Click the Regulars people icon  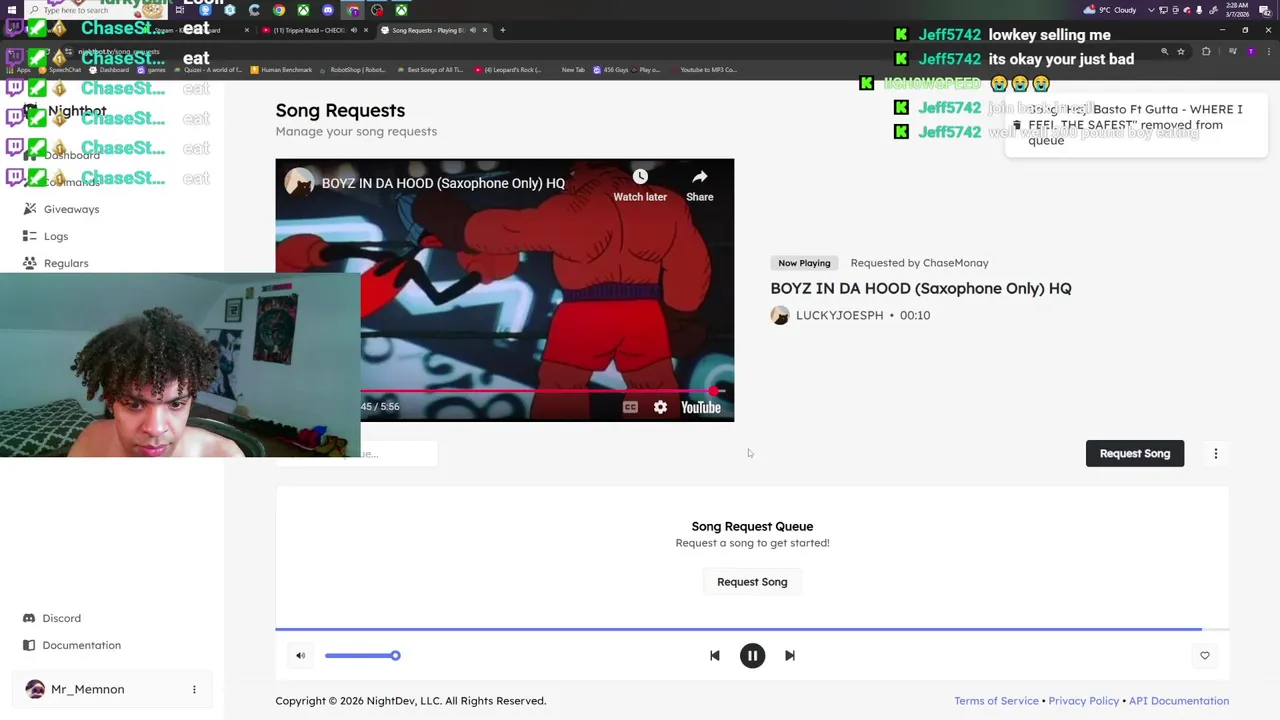[29, 263]
